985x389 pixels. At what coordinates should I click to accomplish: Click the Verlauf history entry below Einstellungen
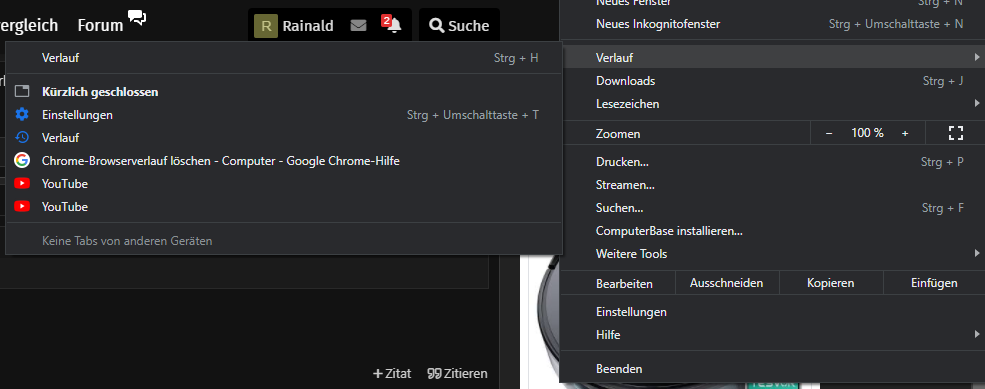click(x=284, y=138)
